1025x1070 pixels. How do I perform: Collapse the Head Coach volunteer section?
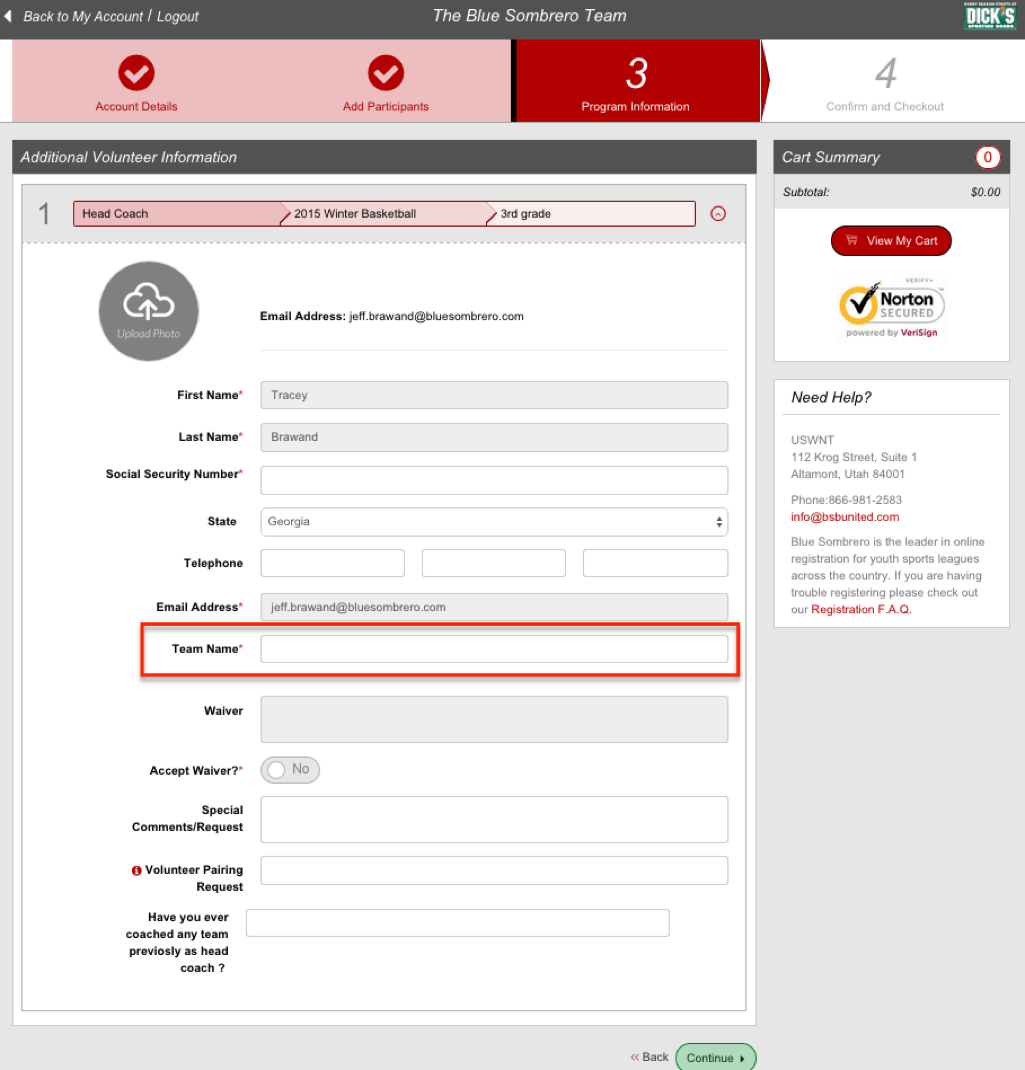coord(717,214)
